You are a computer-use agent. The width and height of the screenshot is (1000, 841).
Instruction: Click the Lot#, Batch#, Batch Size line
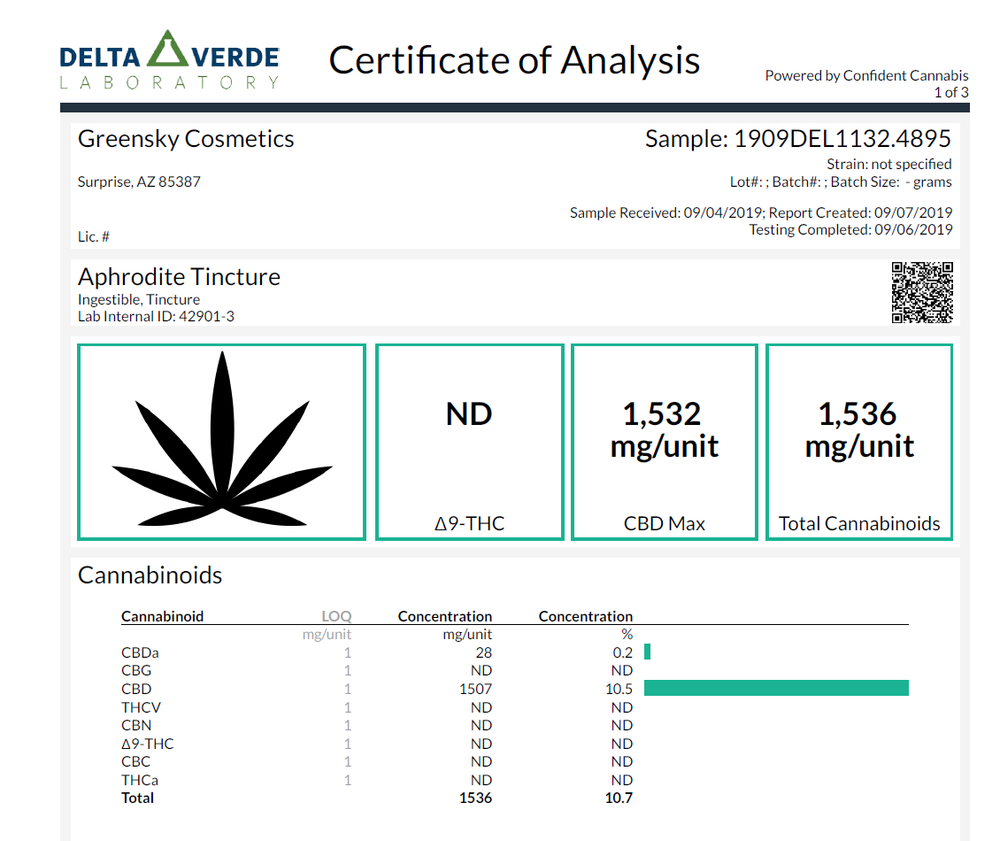pos(841,182)
